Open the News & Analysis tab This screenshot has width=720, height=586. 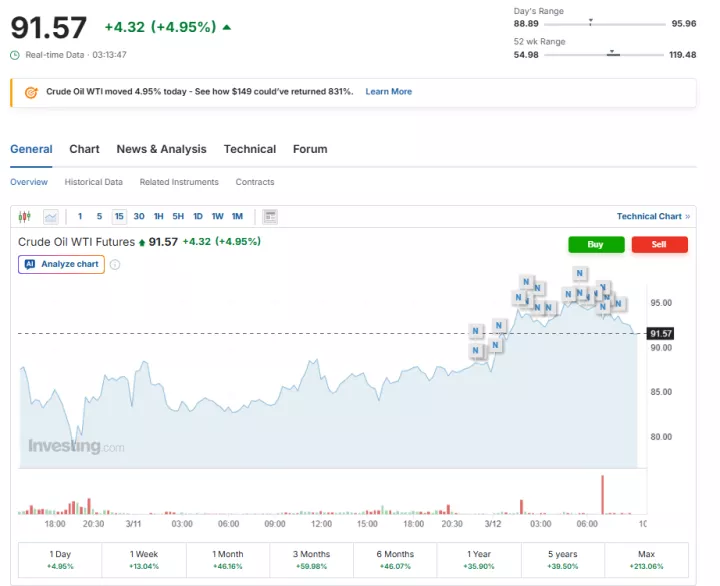click(x=161, y=149)
